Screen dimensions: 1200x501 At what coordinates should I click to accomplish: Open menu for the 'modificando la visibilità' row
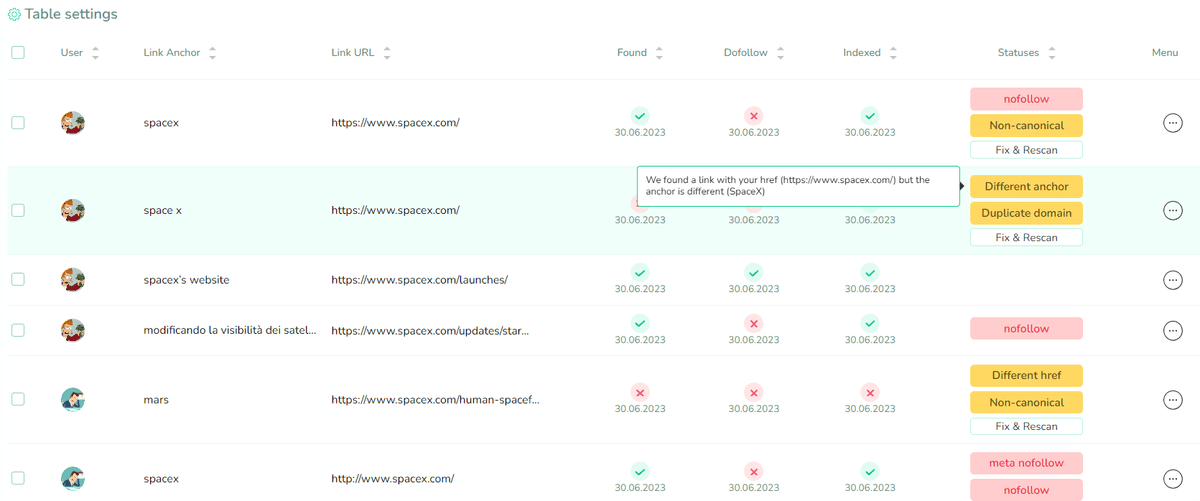pos(1173,330)
